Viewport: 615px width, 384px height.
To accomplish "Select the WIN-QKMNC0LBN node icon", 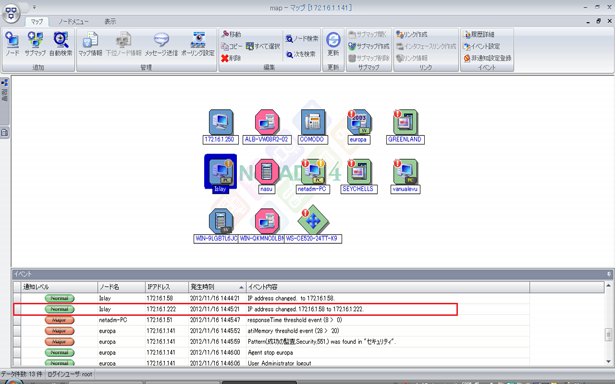I will coord(267,221).
